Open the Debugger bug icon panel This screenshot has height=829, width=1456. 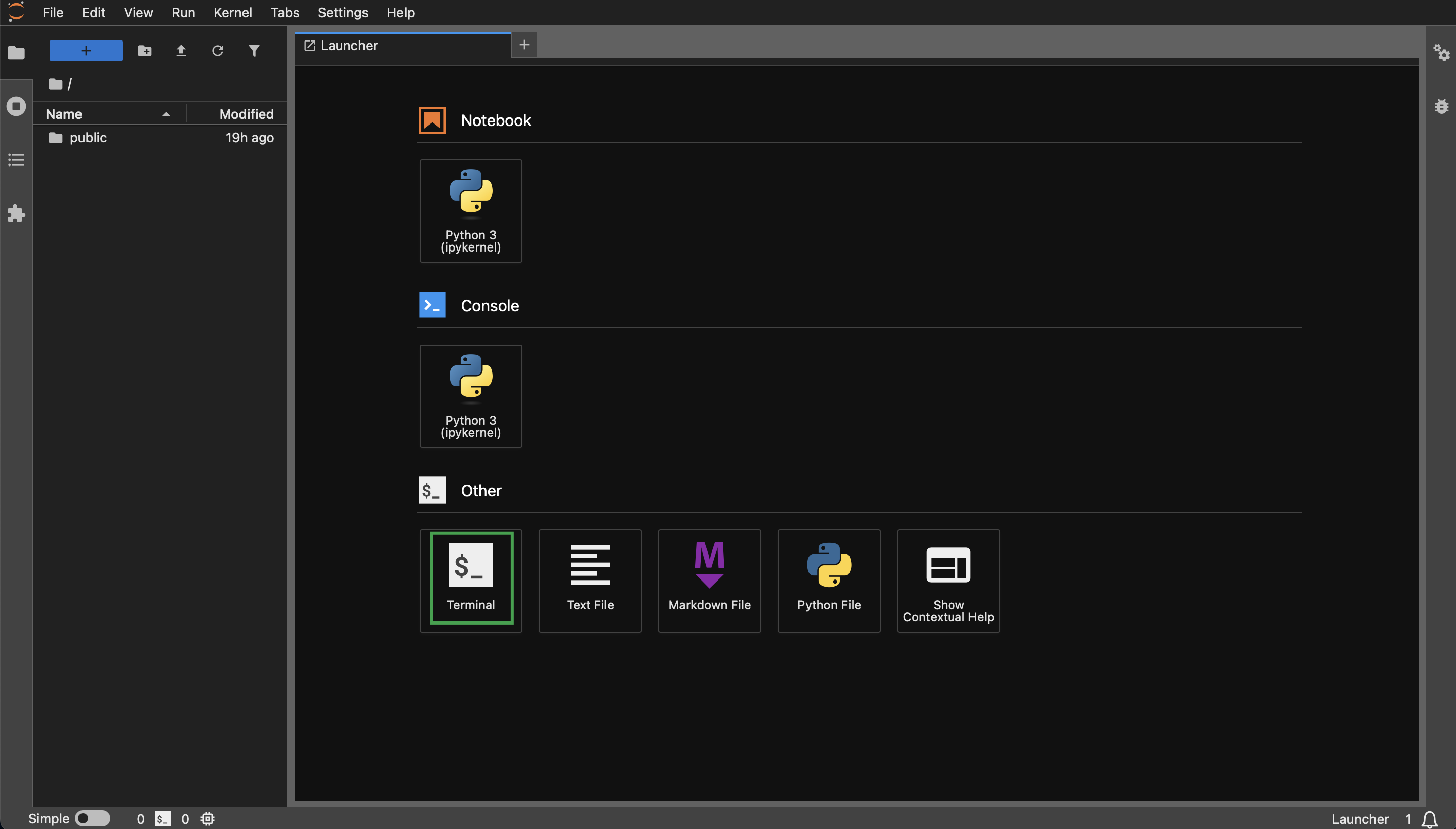point(1441,106)
